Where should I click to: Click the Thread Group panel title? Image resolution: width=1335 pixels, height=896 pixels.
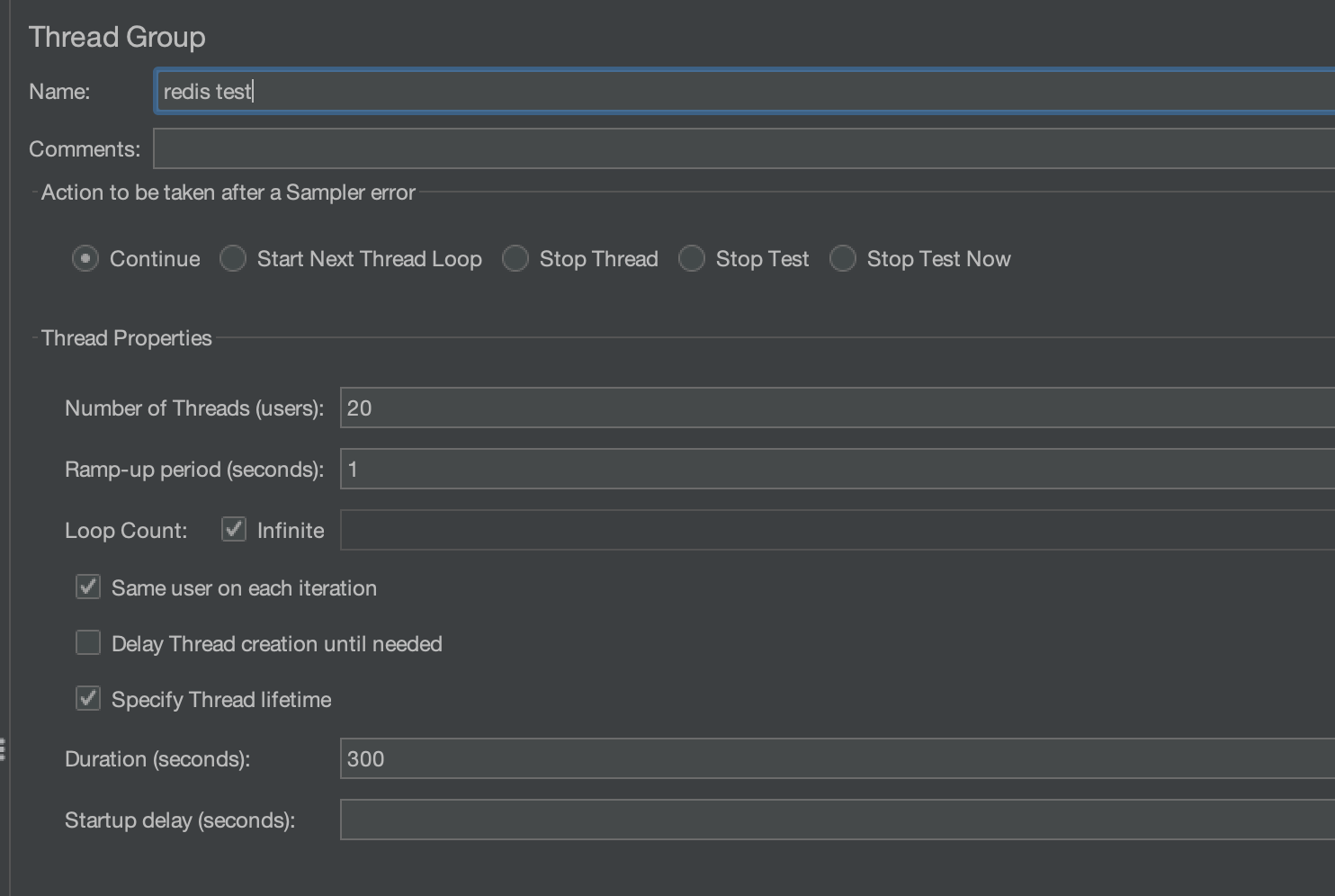point(117,37)
